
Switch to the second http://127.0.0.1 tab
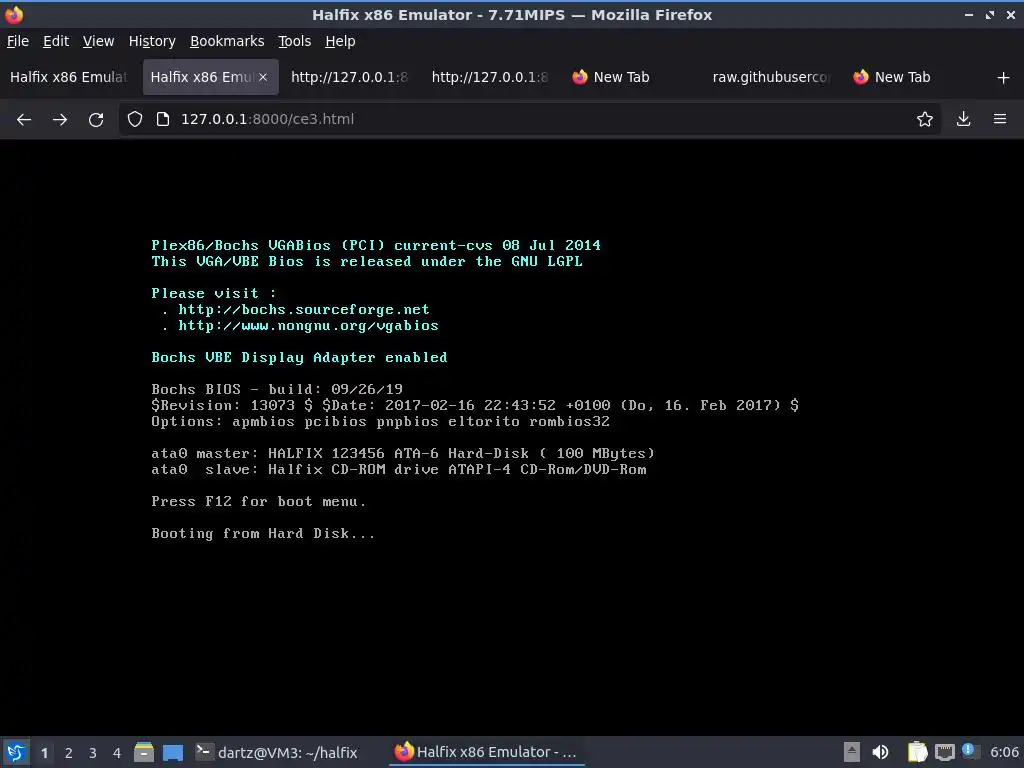coord(490,77)
